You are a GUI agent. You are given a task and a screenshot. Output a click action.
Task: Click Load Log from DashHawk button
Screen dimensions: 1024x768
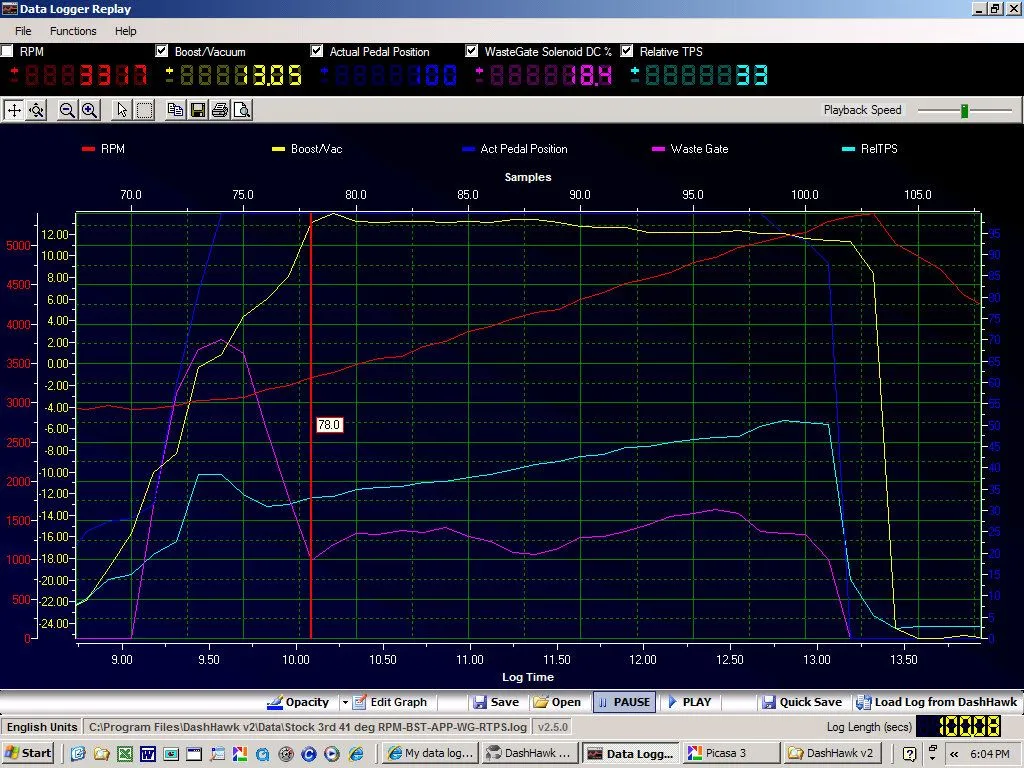point(934,702)
